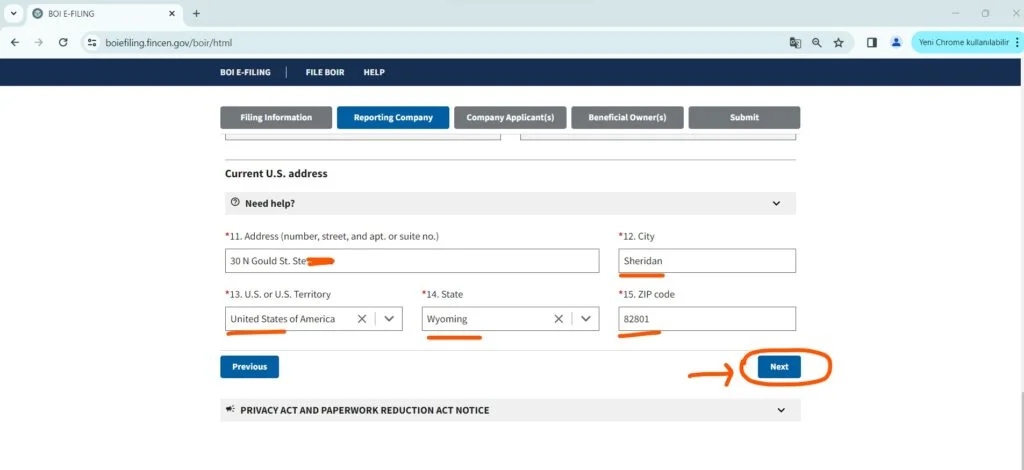
Task: Expand Privacy Act and Paperwork Reduction notice
Action: (780, 410)
